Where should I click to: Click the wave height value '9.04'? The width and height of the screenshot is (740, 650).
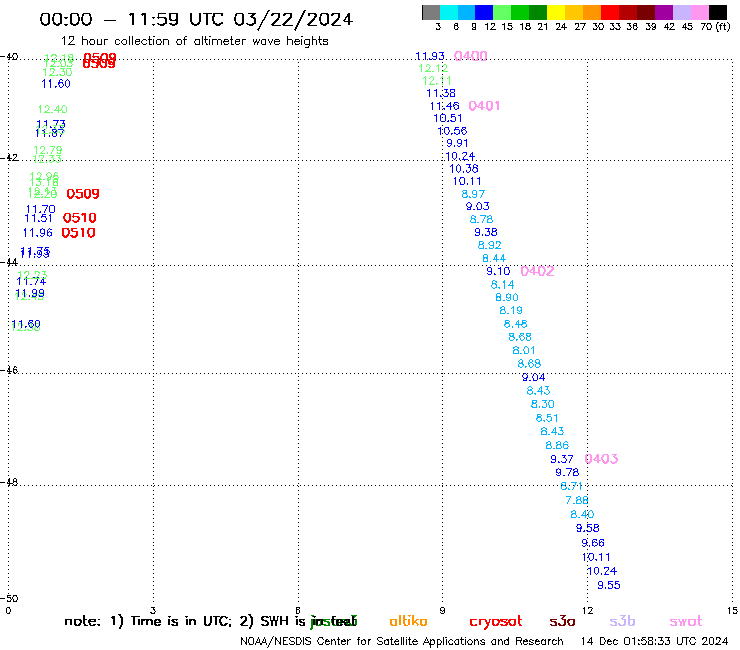[x=533, y=378]
